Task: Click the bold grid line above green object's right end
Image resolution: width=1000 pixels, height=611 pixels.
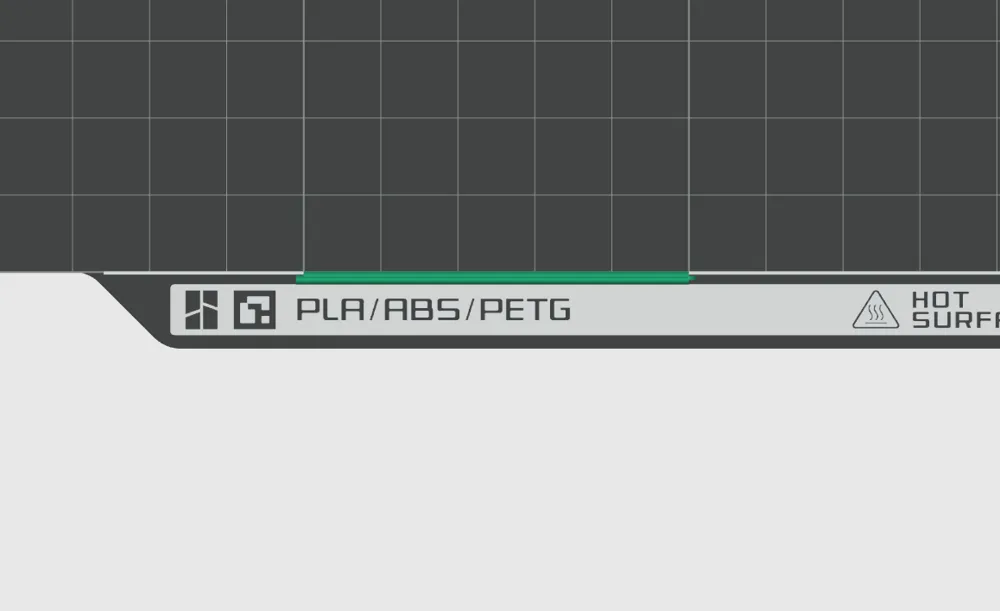Action: (x=689, y=135)
